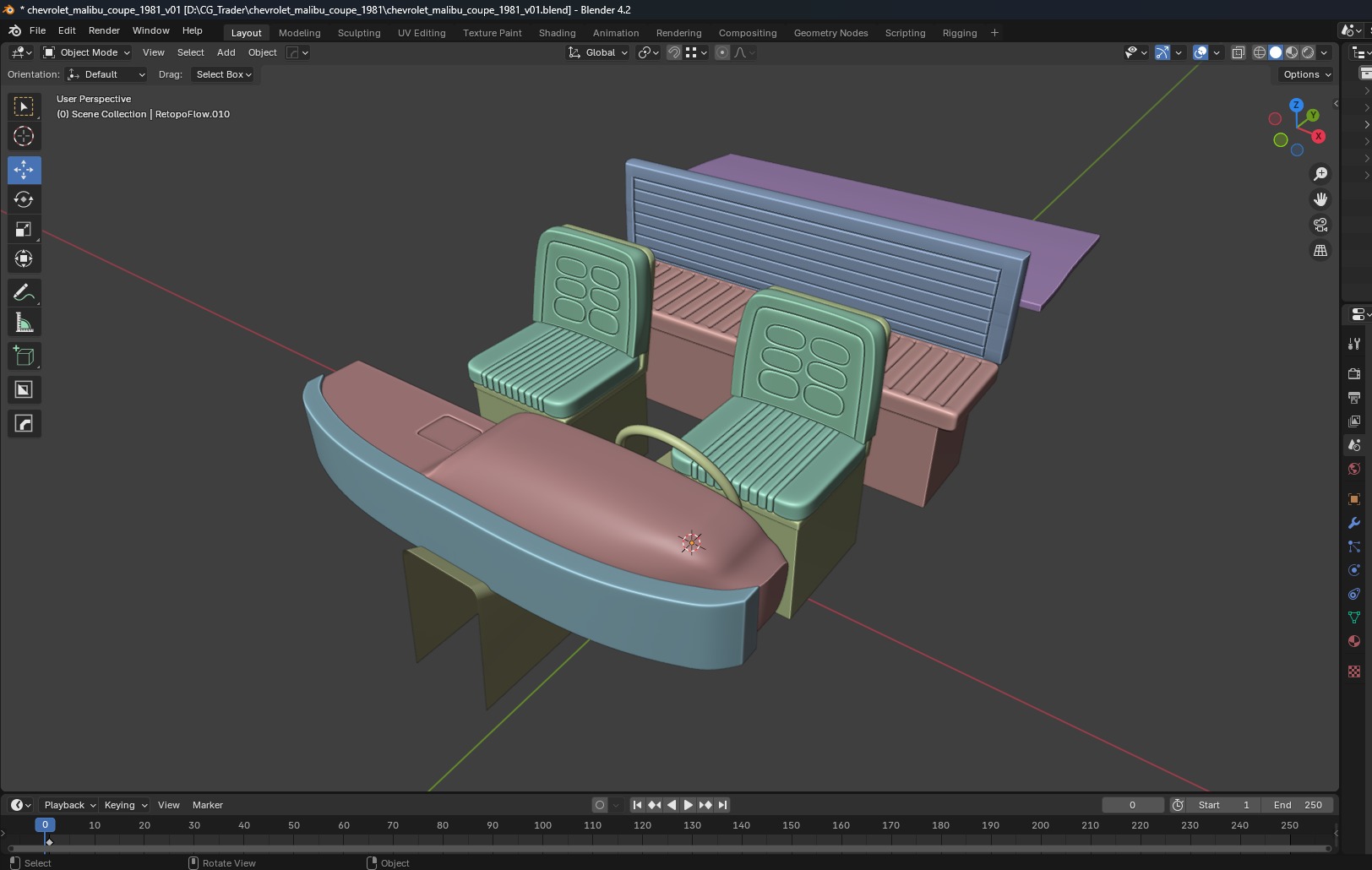Screen dimensions: 1372x870
Task: Select the Add Cube tool
Action: click(24, 356)
